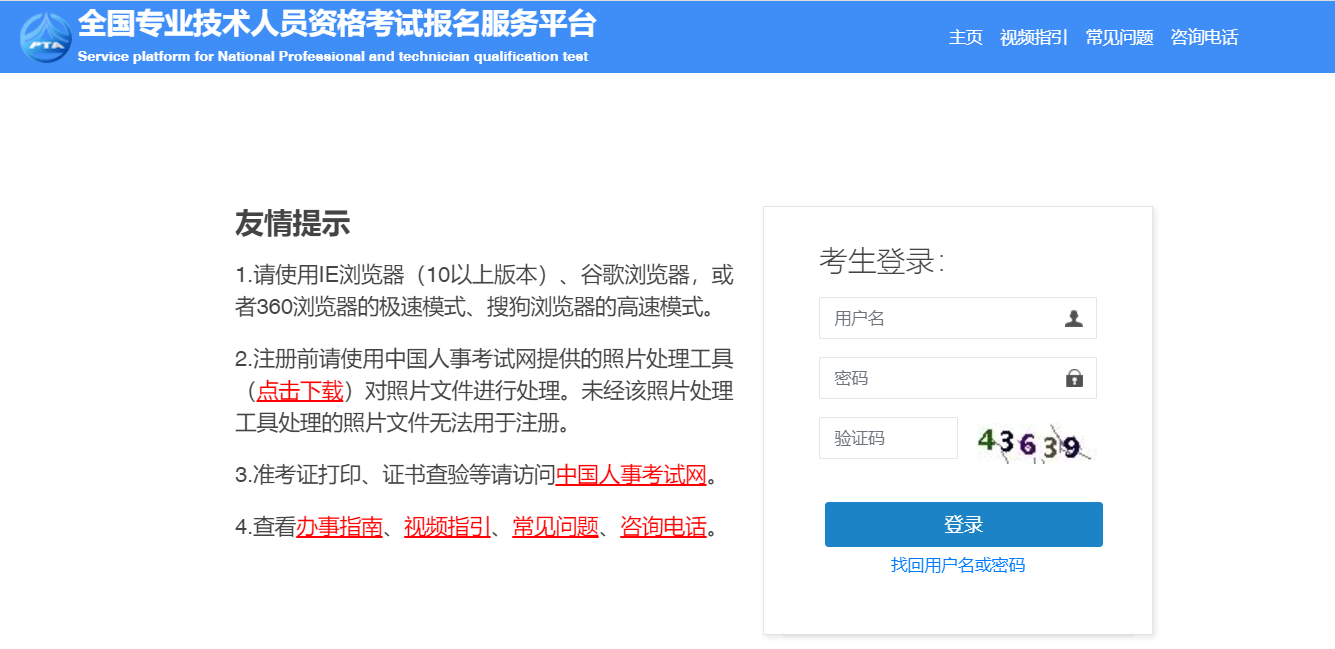Click the person icon in username field
The image size is (1335, 649).
click(x=1075, y=317)
